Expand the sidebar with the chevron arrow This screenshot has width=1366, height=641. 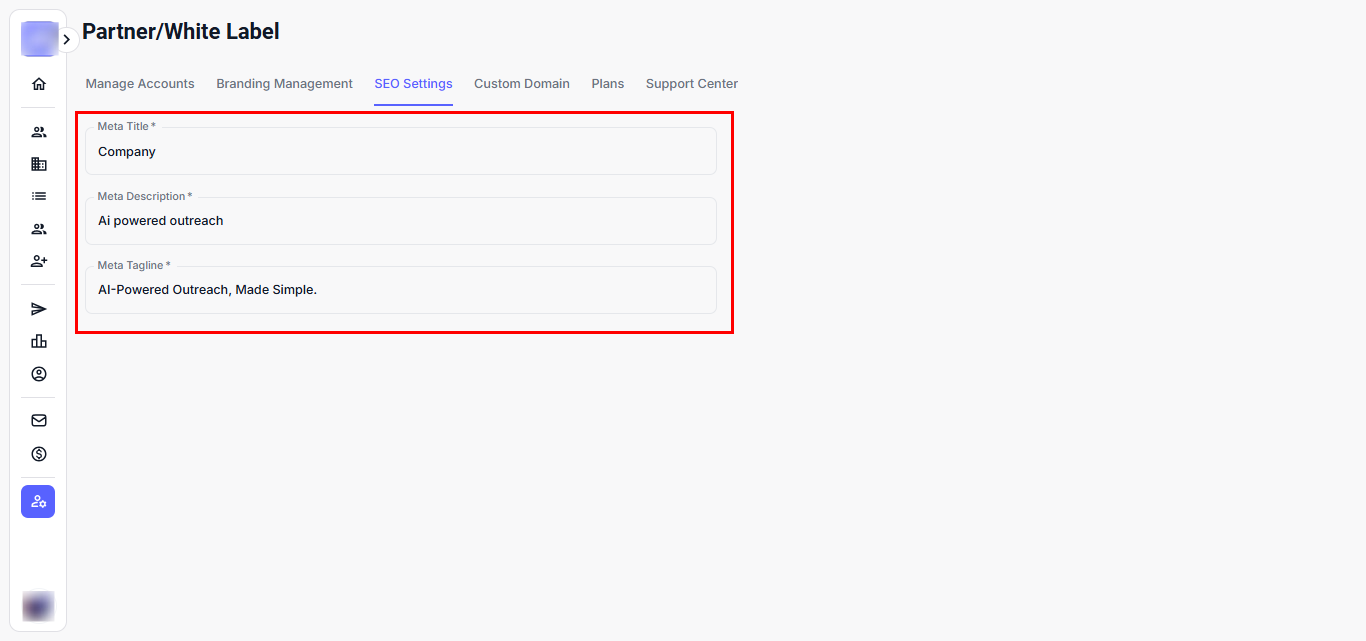[67, 40]
